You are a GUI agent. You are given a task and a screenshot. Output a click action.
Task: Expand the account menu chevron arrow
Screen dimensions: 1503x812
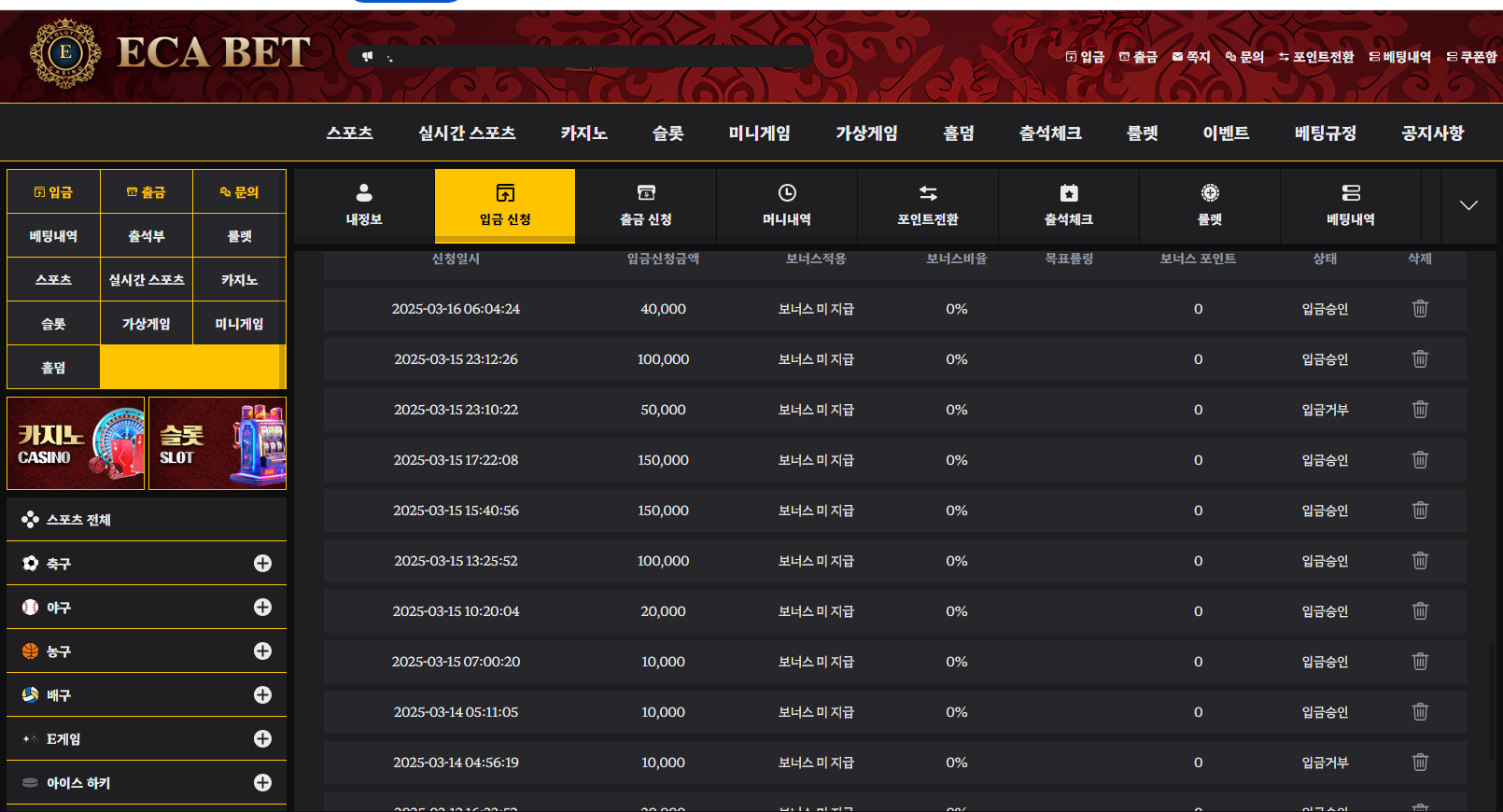tap(1468, 205)
